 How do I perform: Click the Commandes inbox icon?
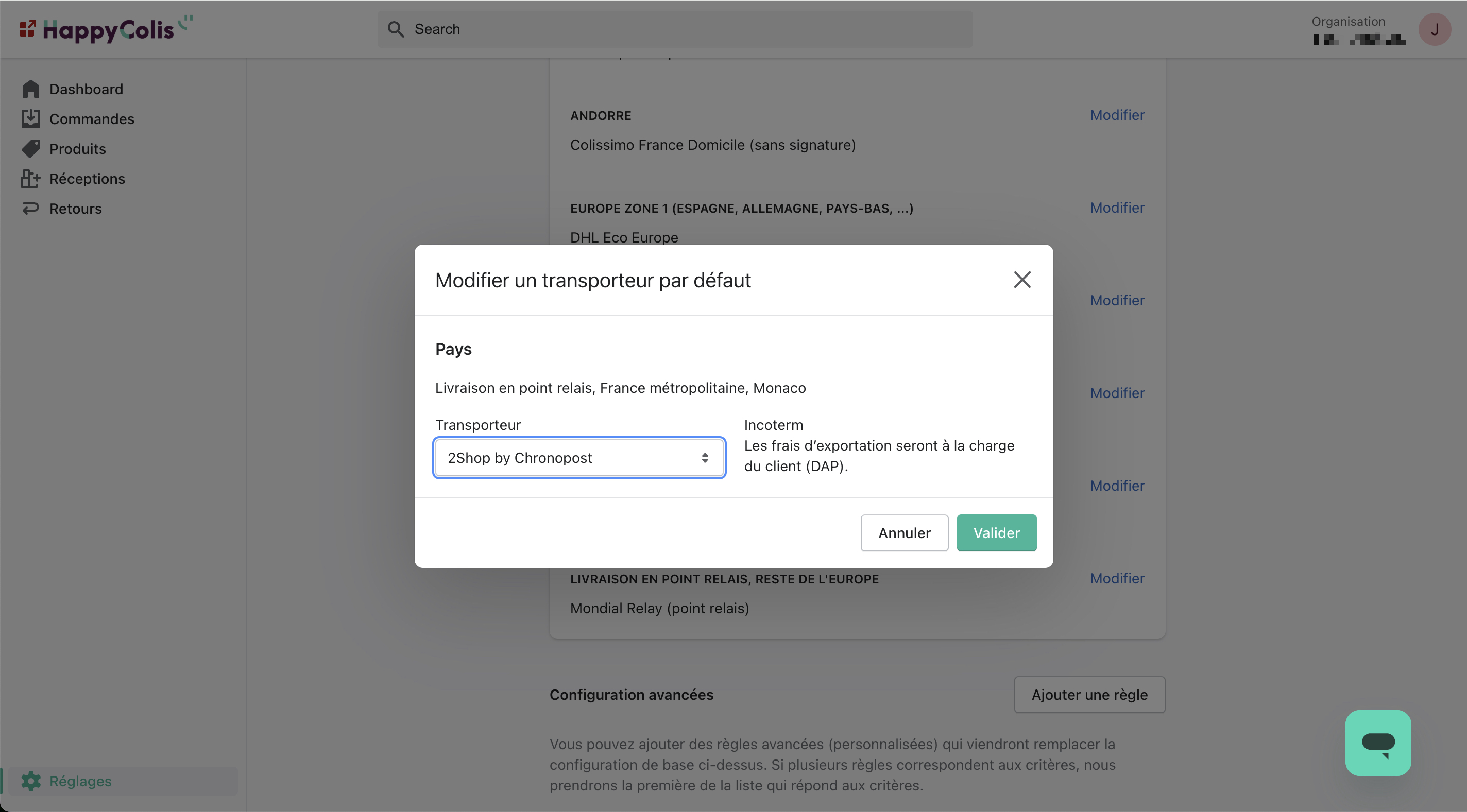(31, 118)
